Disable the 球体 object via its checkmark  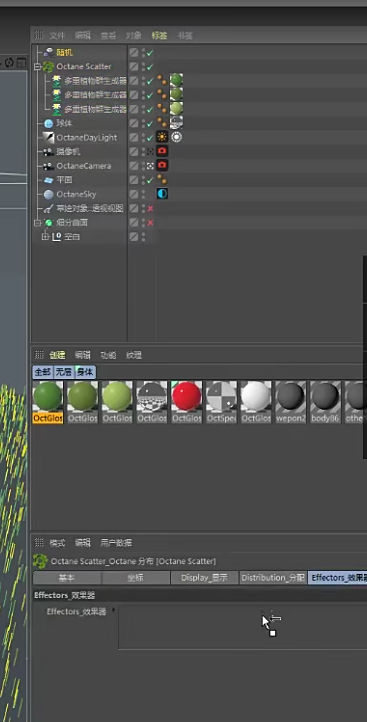[150, 124]
